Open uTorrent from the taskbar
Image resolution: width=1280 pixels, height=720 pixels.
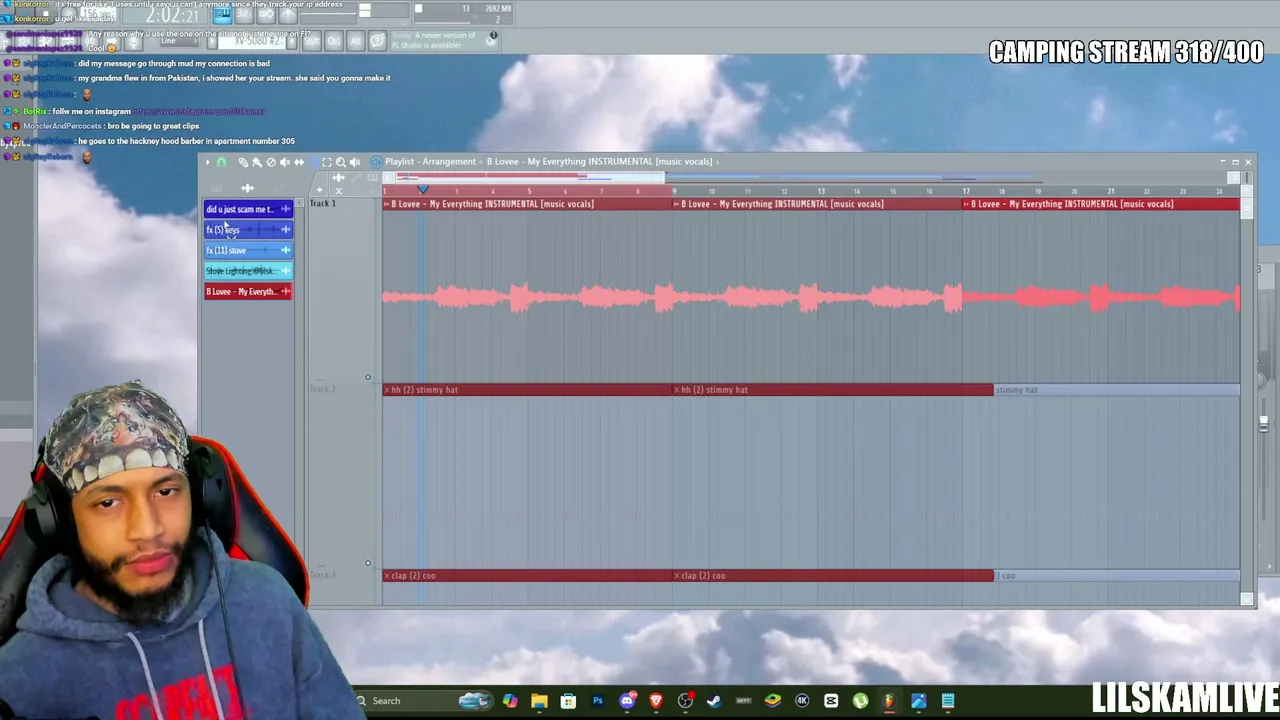(x=860, y=701)
